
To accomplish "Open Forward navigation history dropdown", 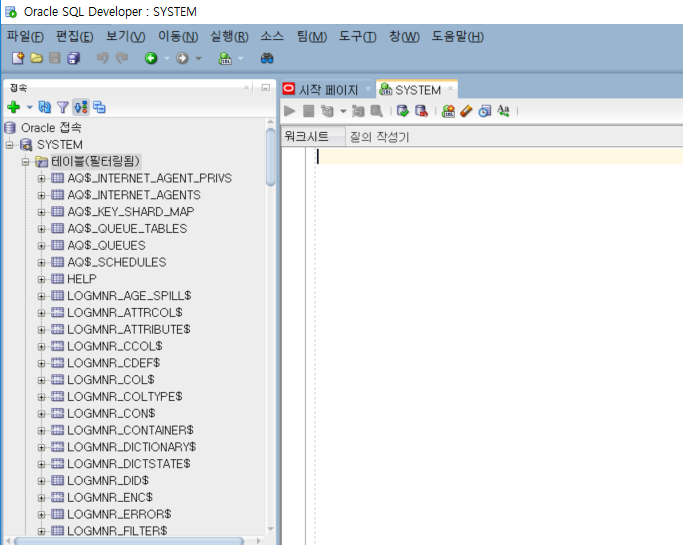I will pyautogui.click(x=199, y=58).
